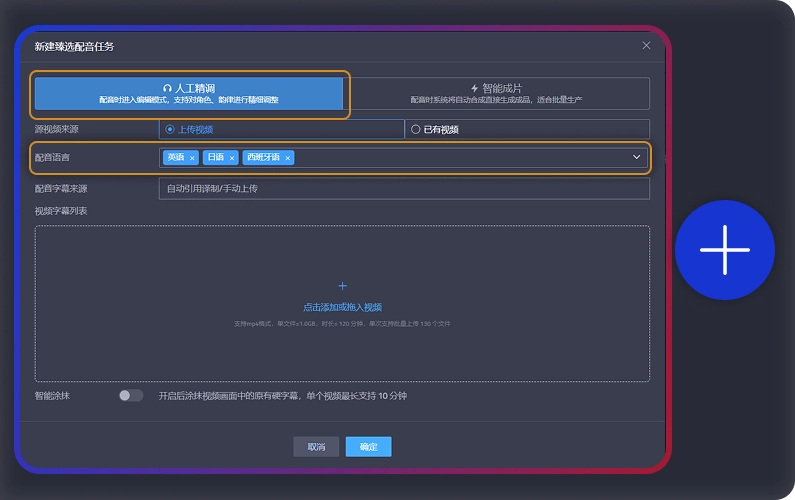Switch to the 人工精调 tab
The width and height of the screenshot is (795, 500).
[189, 93]
